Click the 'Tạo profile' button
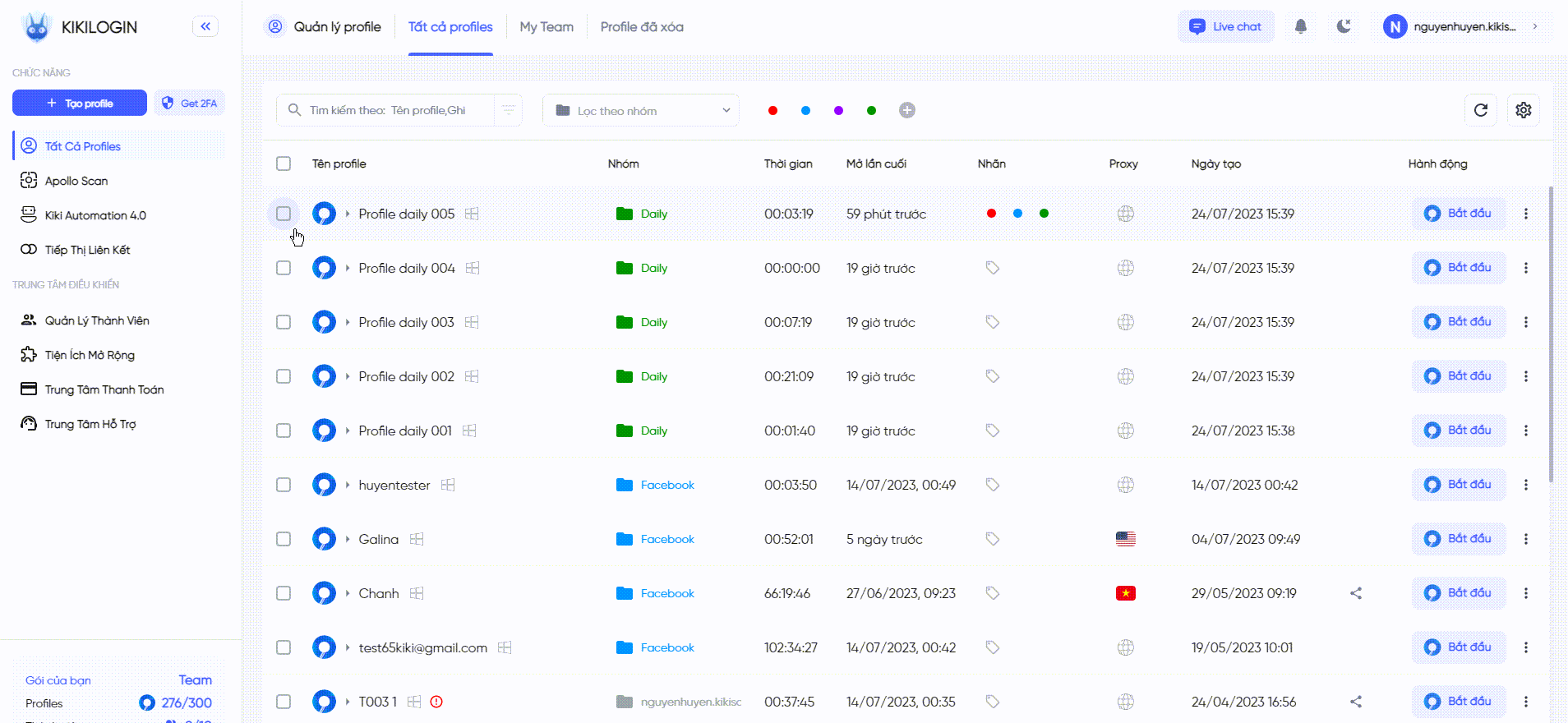The image size is (1568, 723). click(x=80, y=103)
